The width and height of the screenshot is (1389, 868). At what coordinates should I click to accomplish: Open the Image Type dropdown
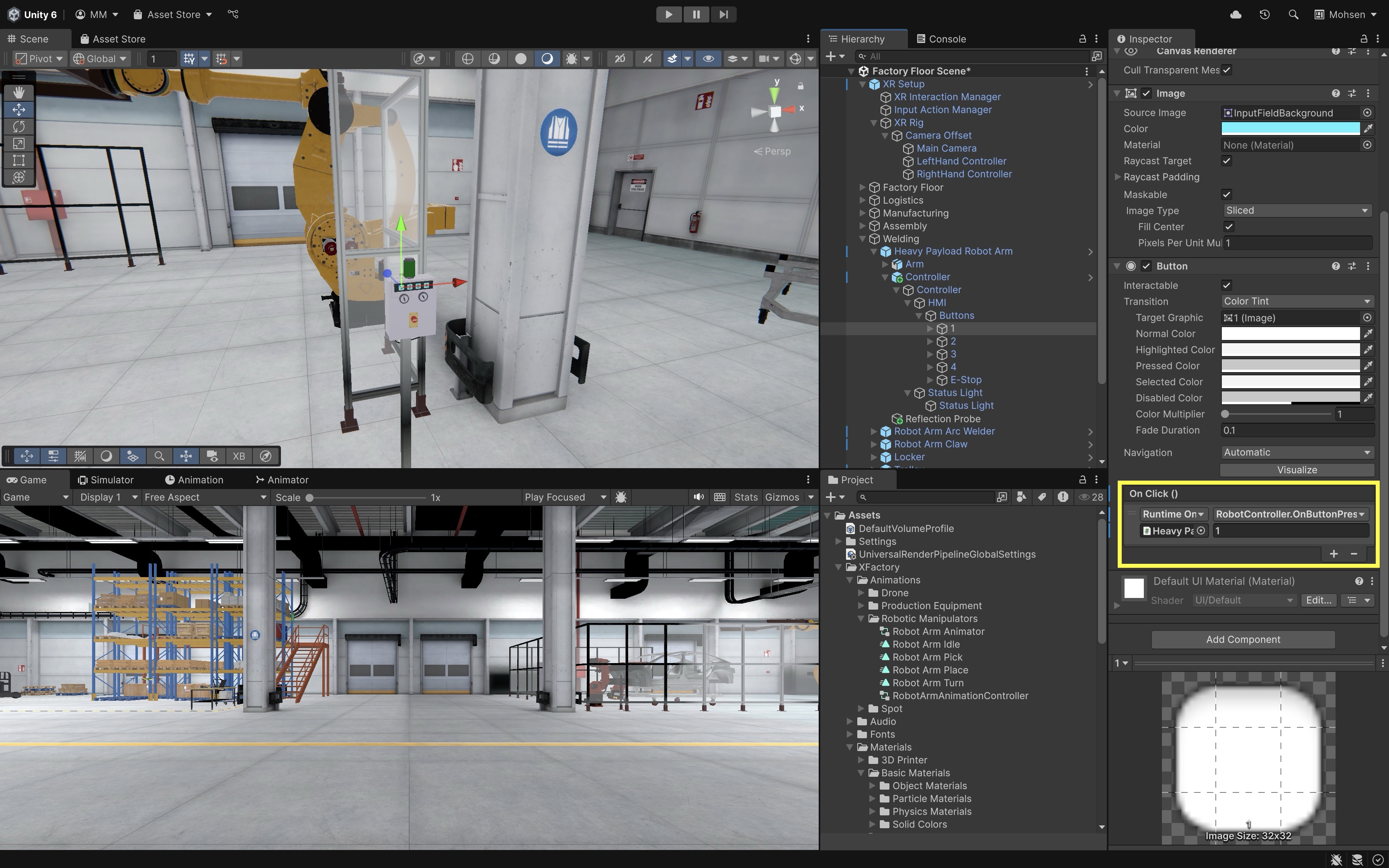point(1296,211)
